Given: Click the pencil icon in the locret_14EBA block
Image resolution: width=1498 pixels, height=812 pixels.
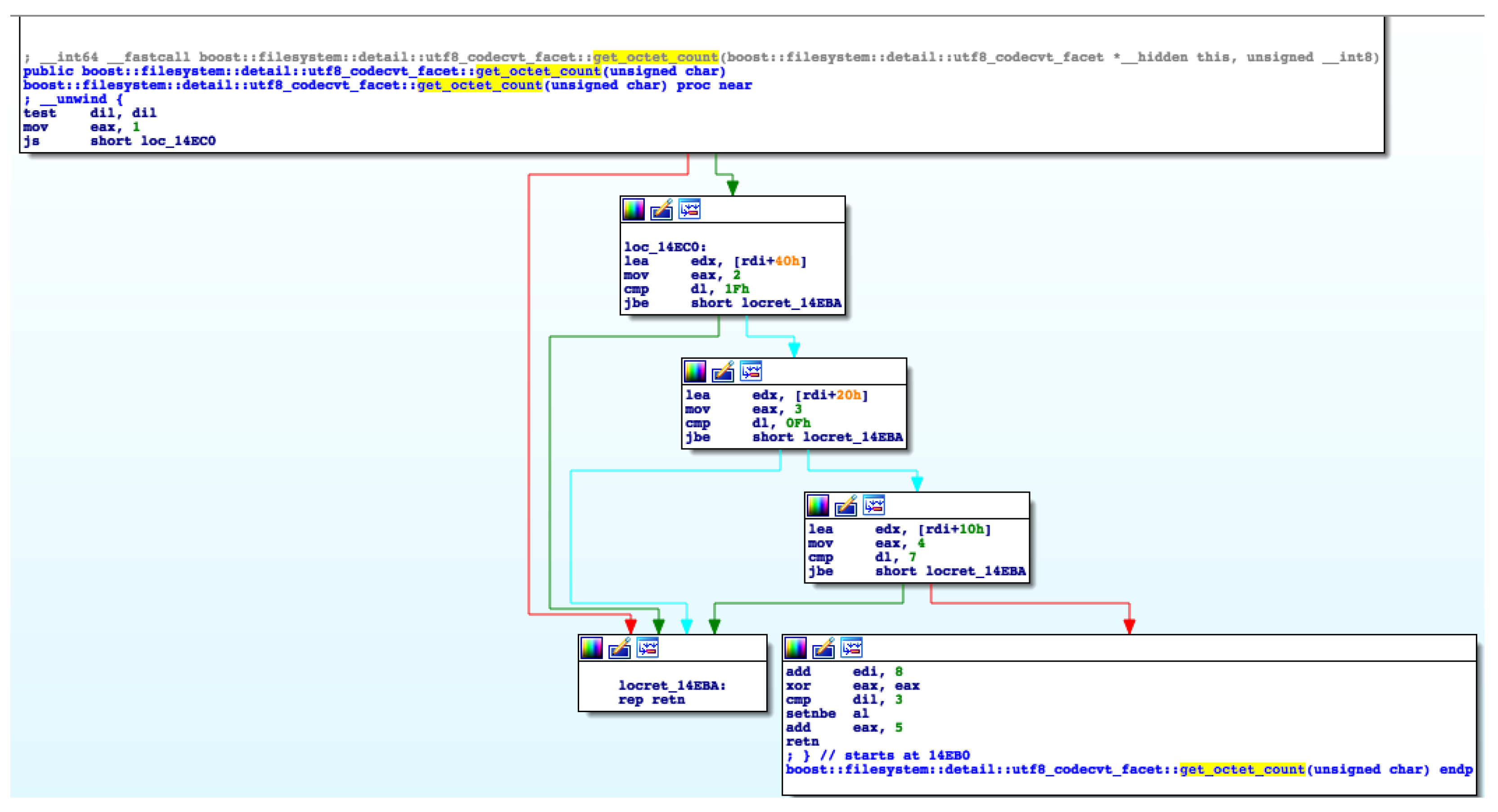Looking at the screenshot, I should (x=619, y=648).
